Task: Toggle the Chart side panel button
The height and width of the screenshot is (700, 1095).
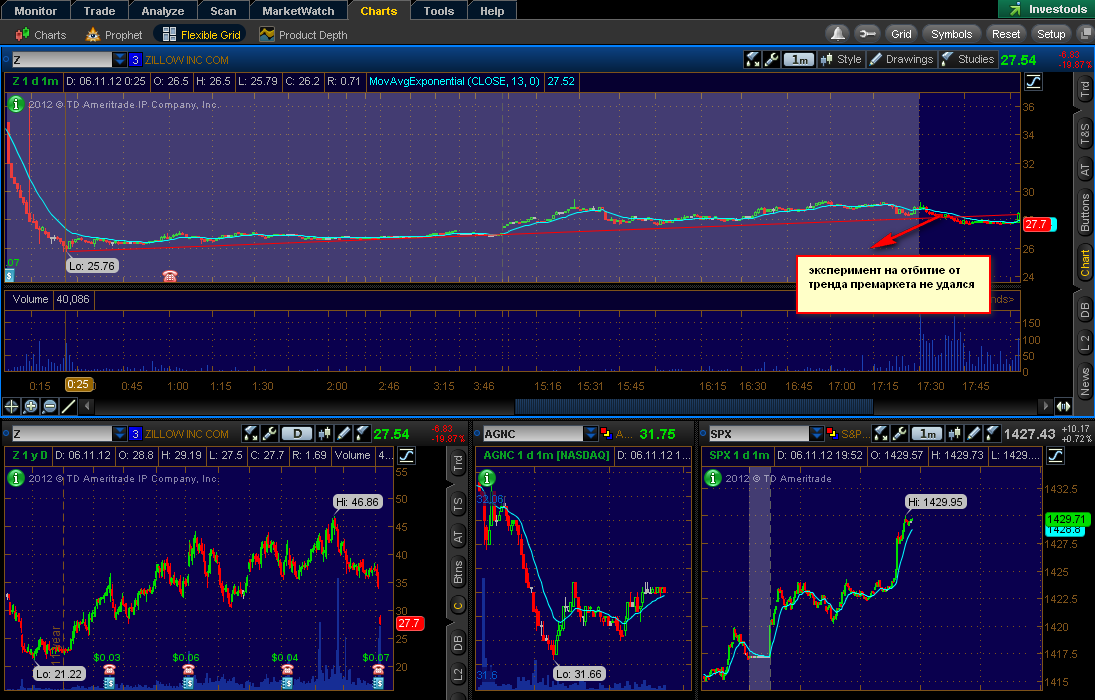Action: click(x=1084, y=262)
